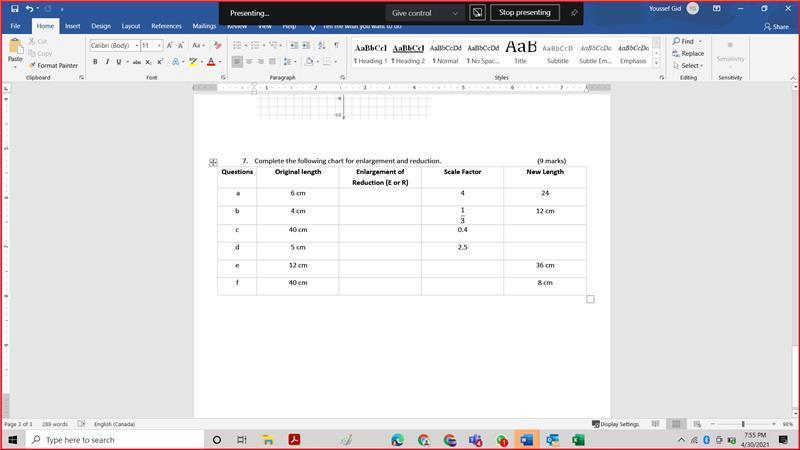Click the table move handle
The height and width of the screenshot is (450, 800).
pyautogui.click(x=213, y=162)
